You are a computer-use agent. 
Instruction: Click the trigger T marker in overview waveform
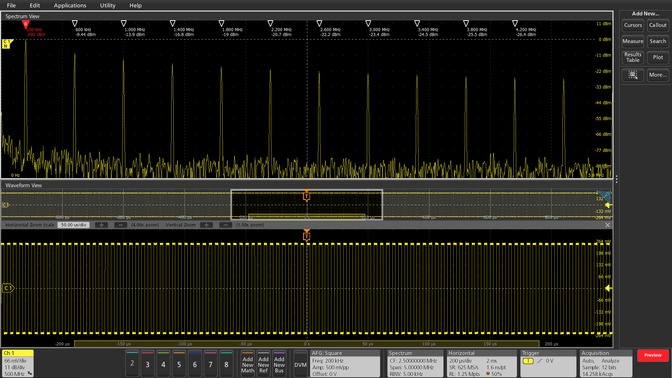pyautogui.click(x=306, y=196)
